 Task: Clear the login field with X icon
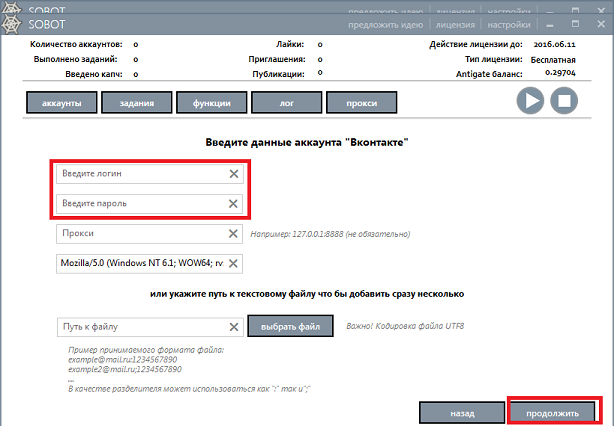pyautogui.click(x=234, y=174)
